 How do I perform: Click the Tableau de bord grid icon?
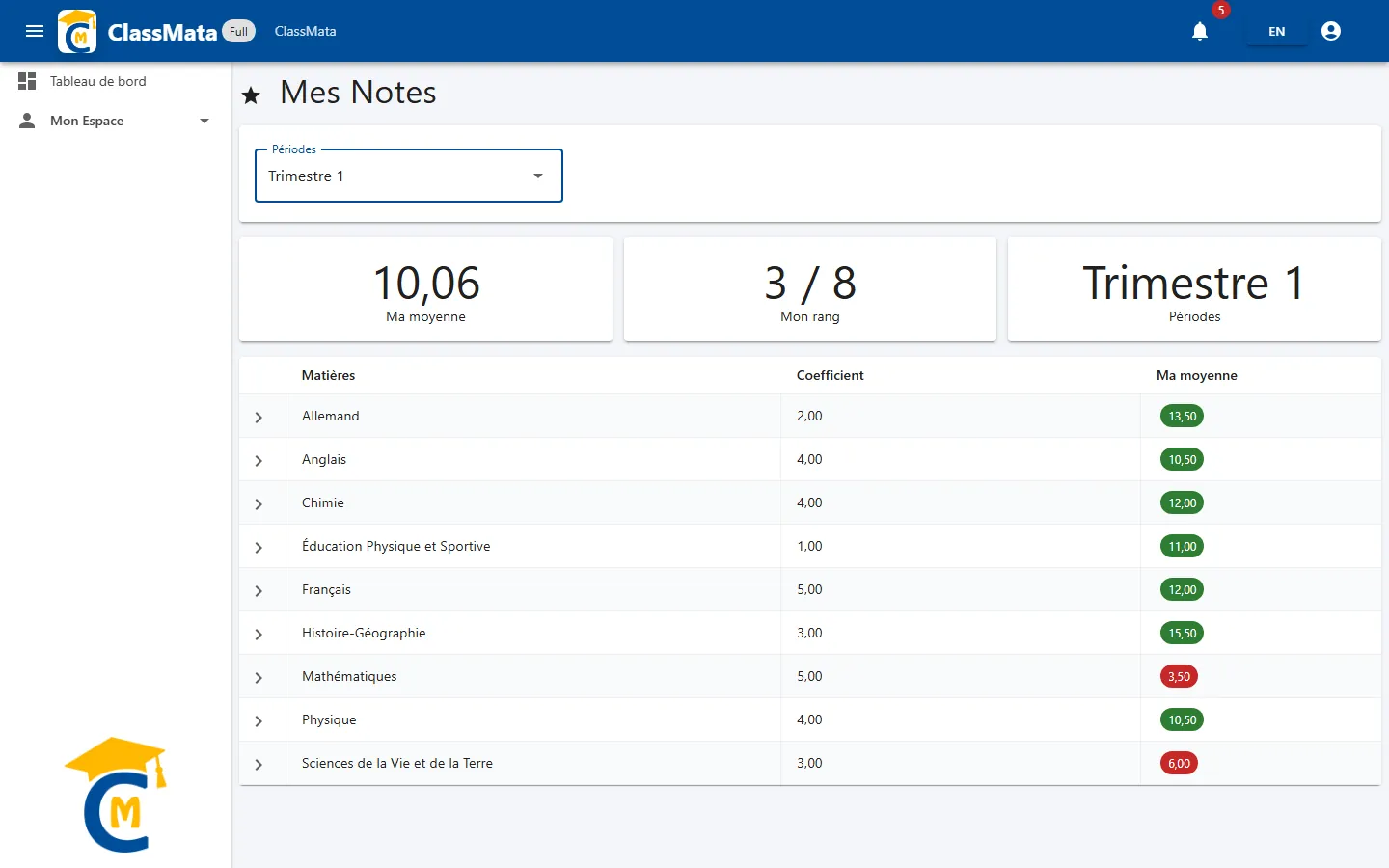click(27, 81)
